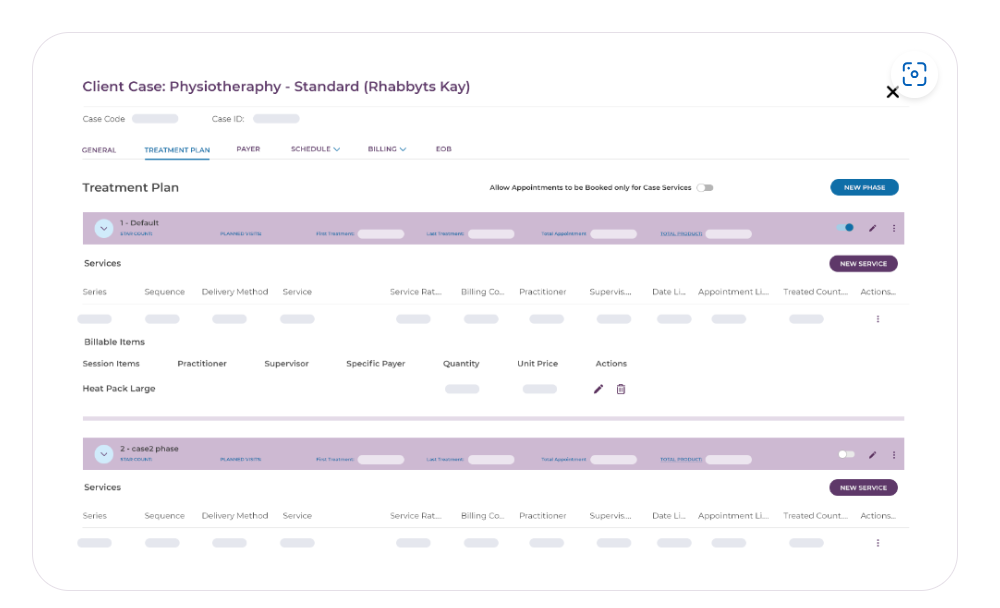Switch to the Payer tab
The height and width of the screenshot is (608, 1000).
[x=247, y=149]
